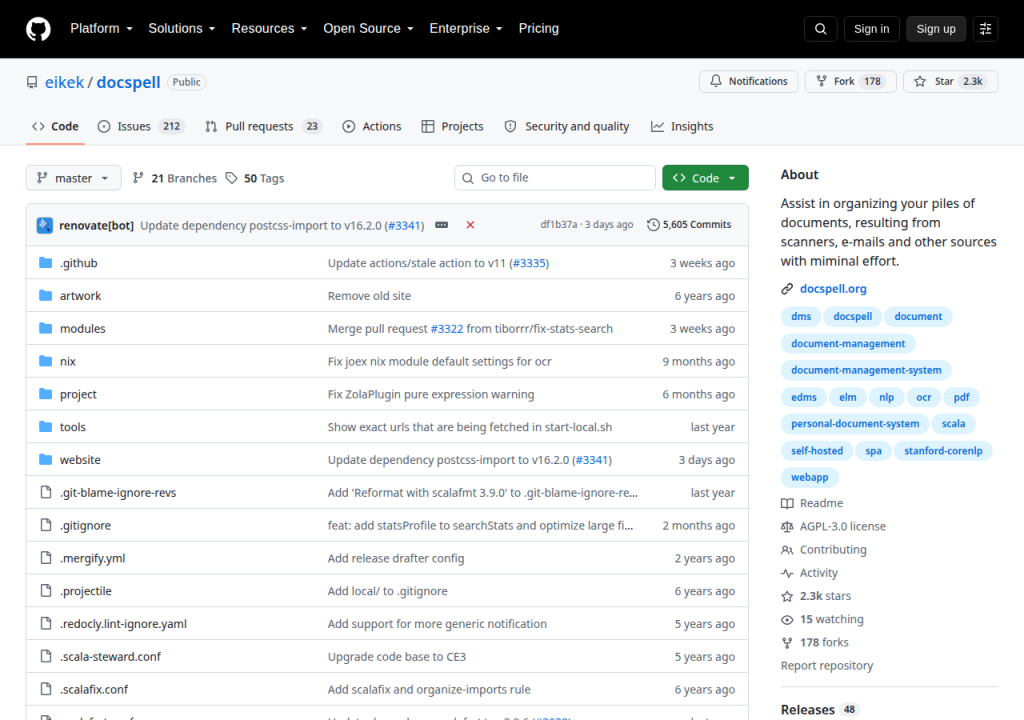Click the .github folder icon
Viewport: 1024px width, 720px height.
tap(45, 263)
